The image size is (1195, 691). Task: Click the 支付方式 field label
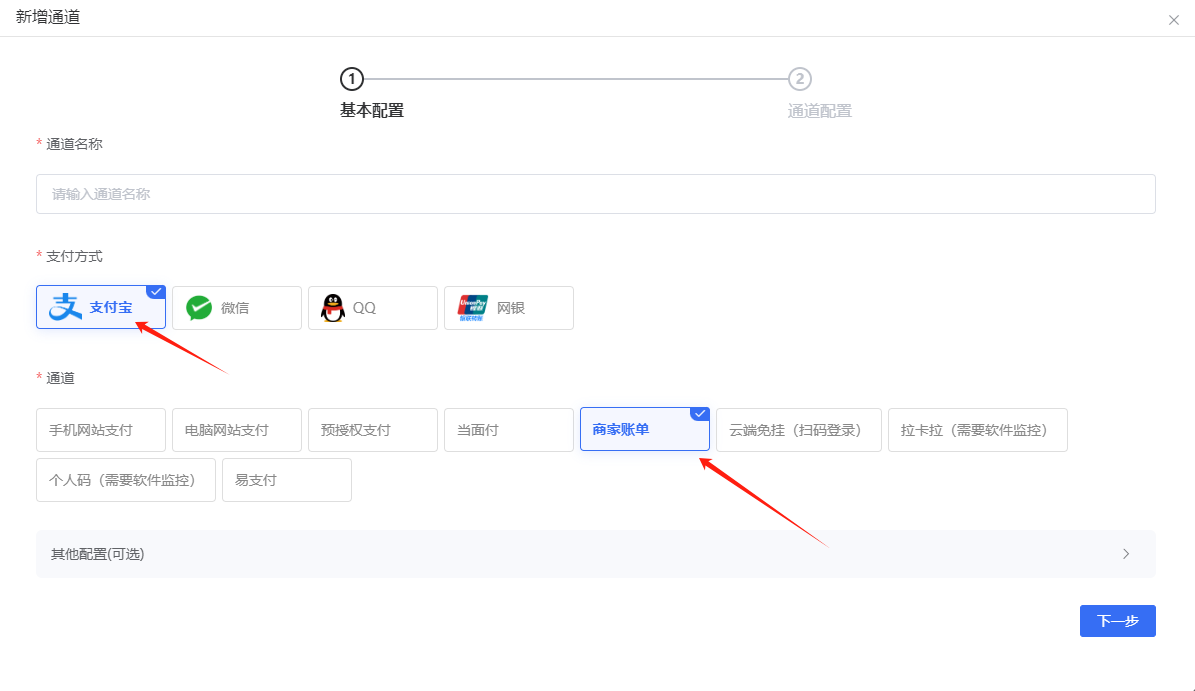(74, 256)
